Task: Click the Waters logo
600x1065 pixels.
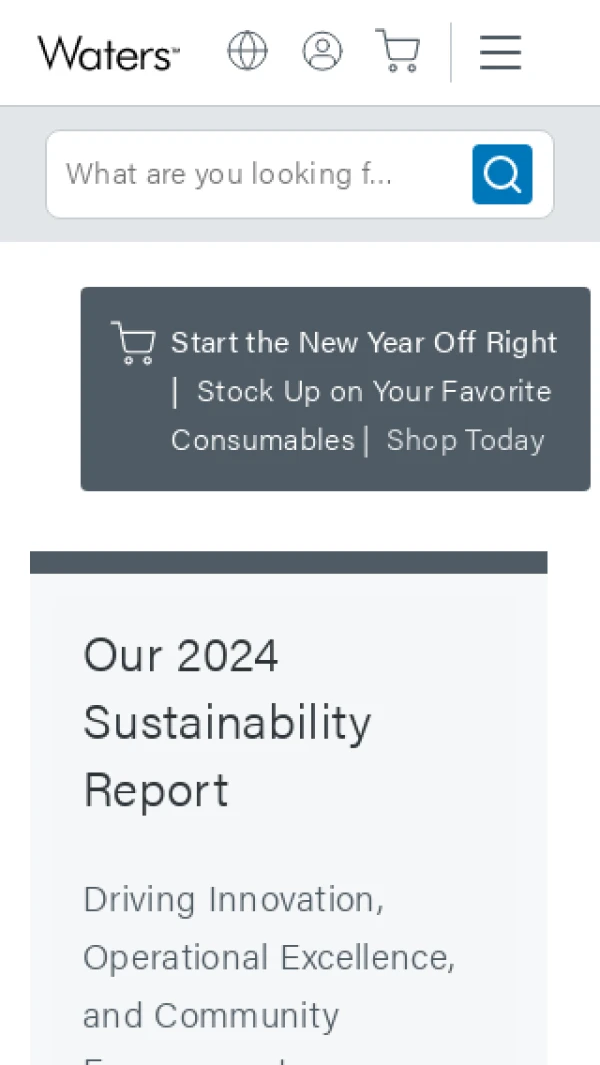Action: (108, 52)
